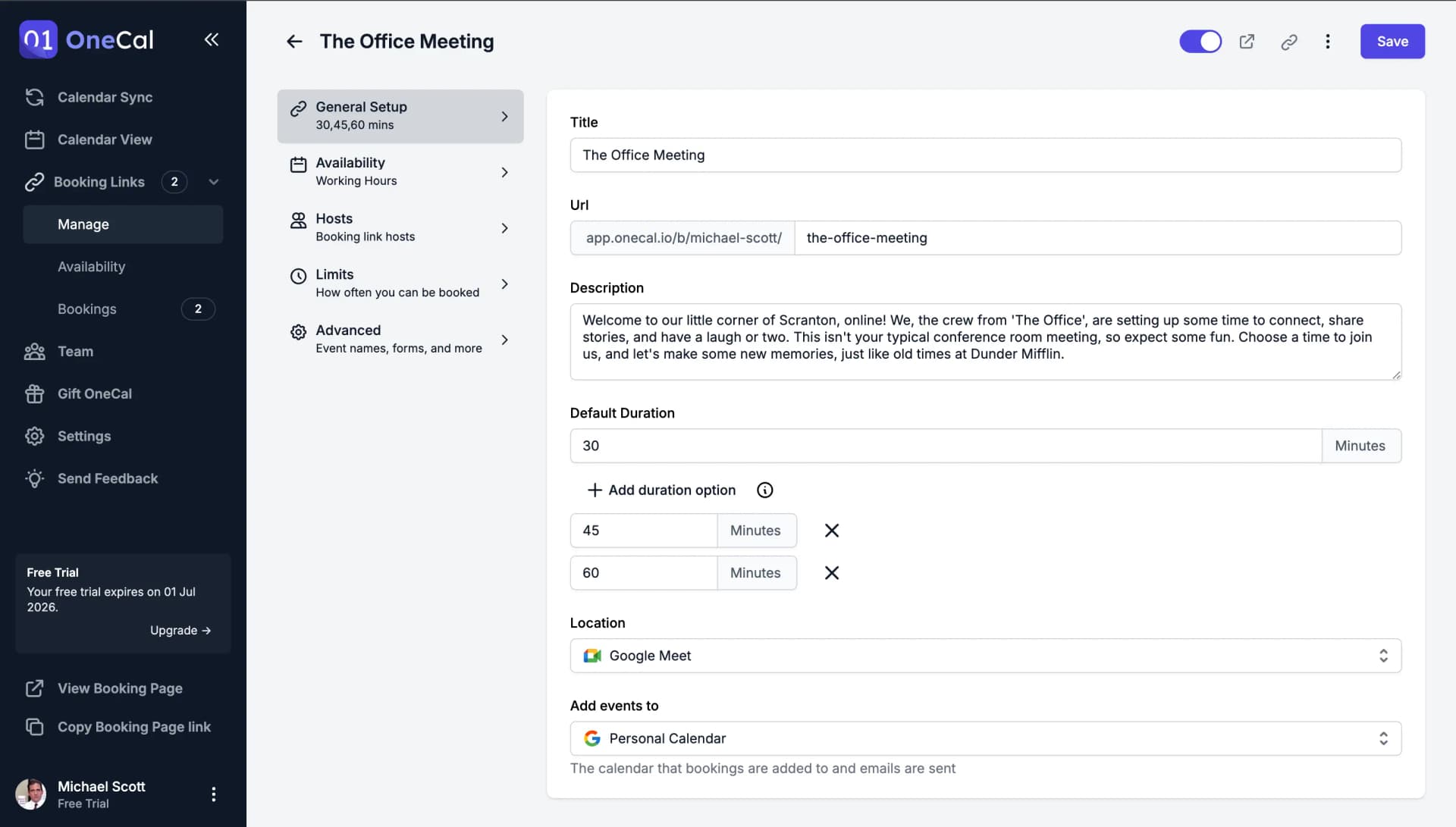Click the General Setup link icon
Viewport: 1456px width, 827px height.
pyautogui.click(x=298, y=108)
